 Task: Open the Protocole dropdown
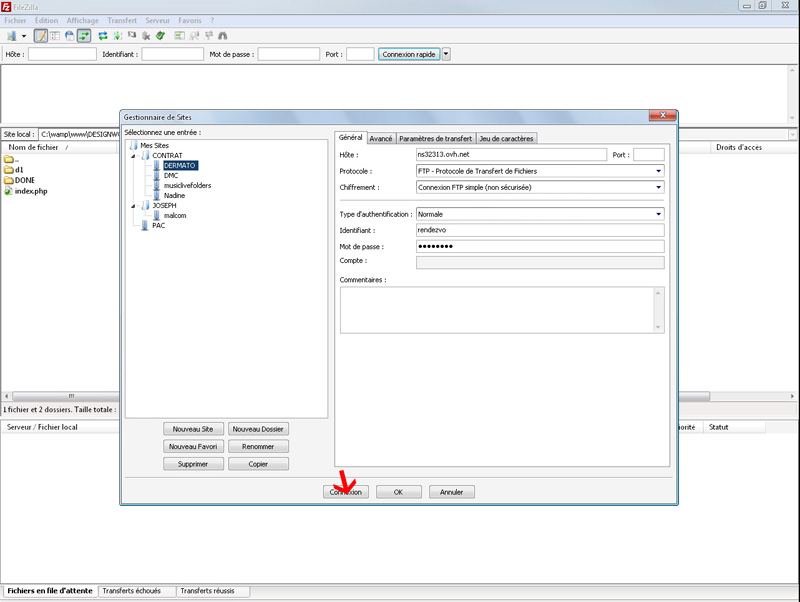click(540, 171)
